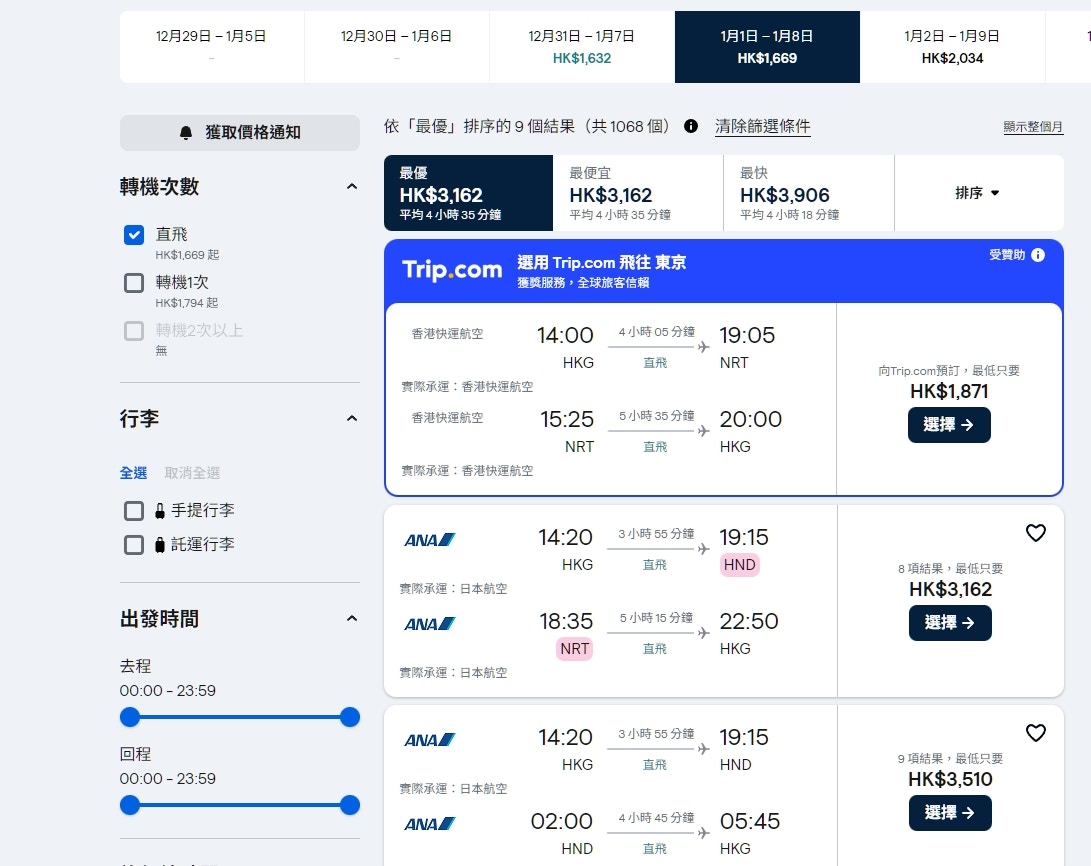
Task: Select the 1月2日 – 1月9日 date tab
Action: point(952,47)
